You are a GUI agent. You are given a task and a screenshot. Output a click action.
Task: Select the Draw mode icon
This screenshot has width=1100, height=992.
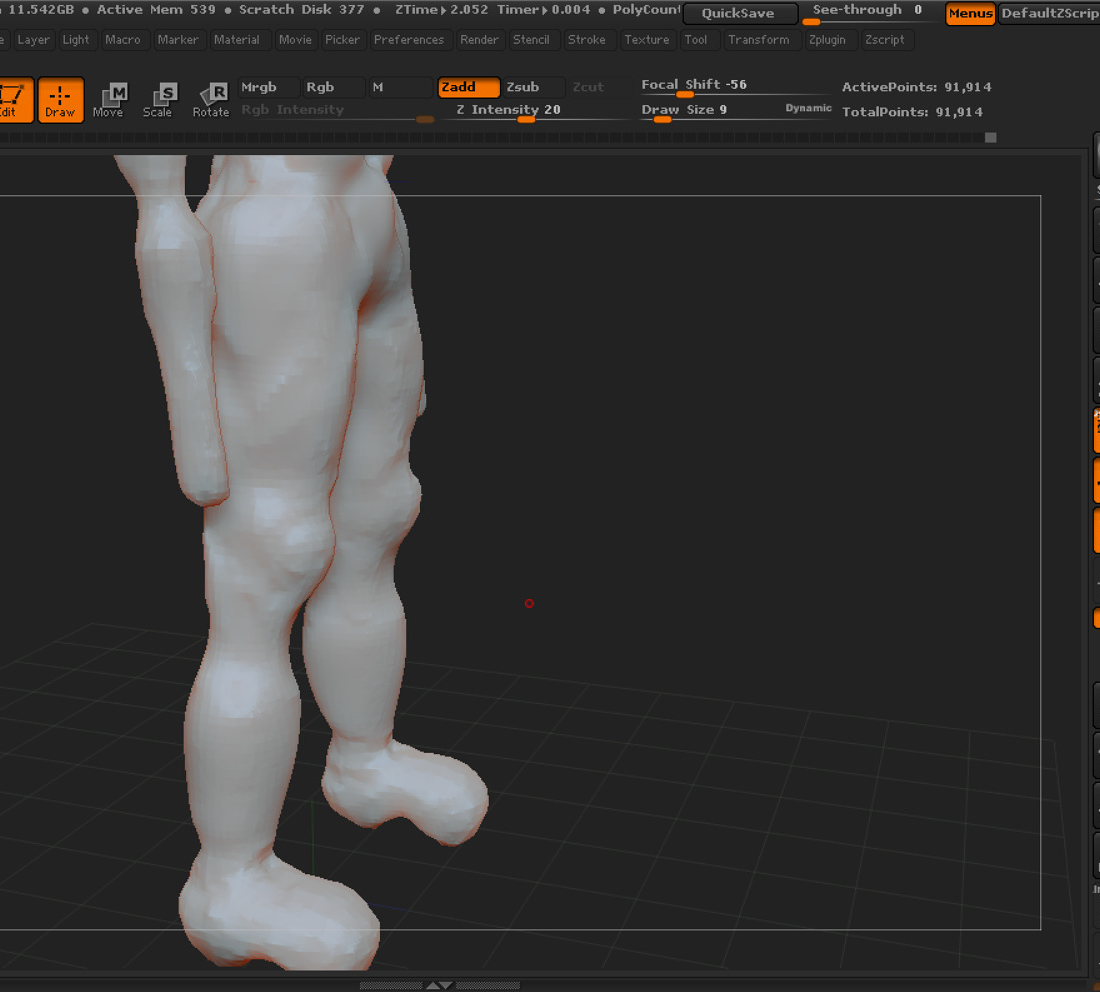point(60,100)
